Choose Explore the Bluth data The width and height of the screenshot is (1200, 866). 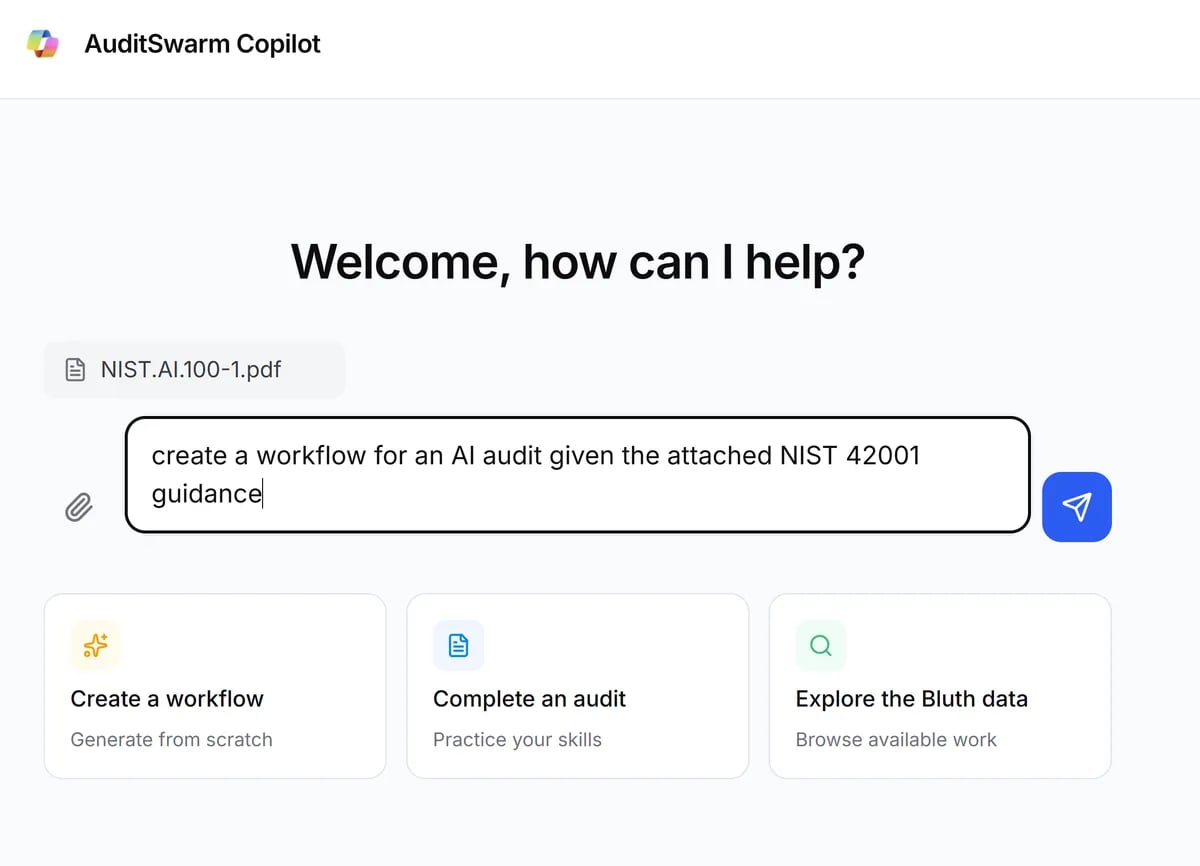point(939,686)
